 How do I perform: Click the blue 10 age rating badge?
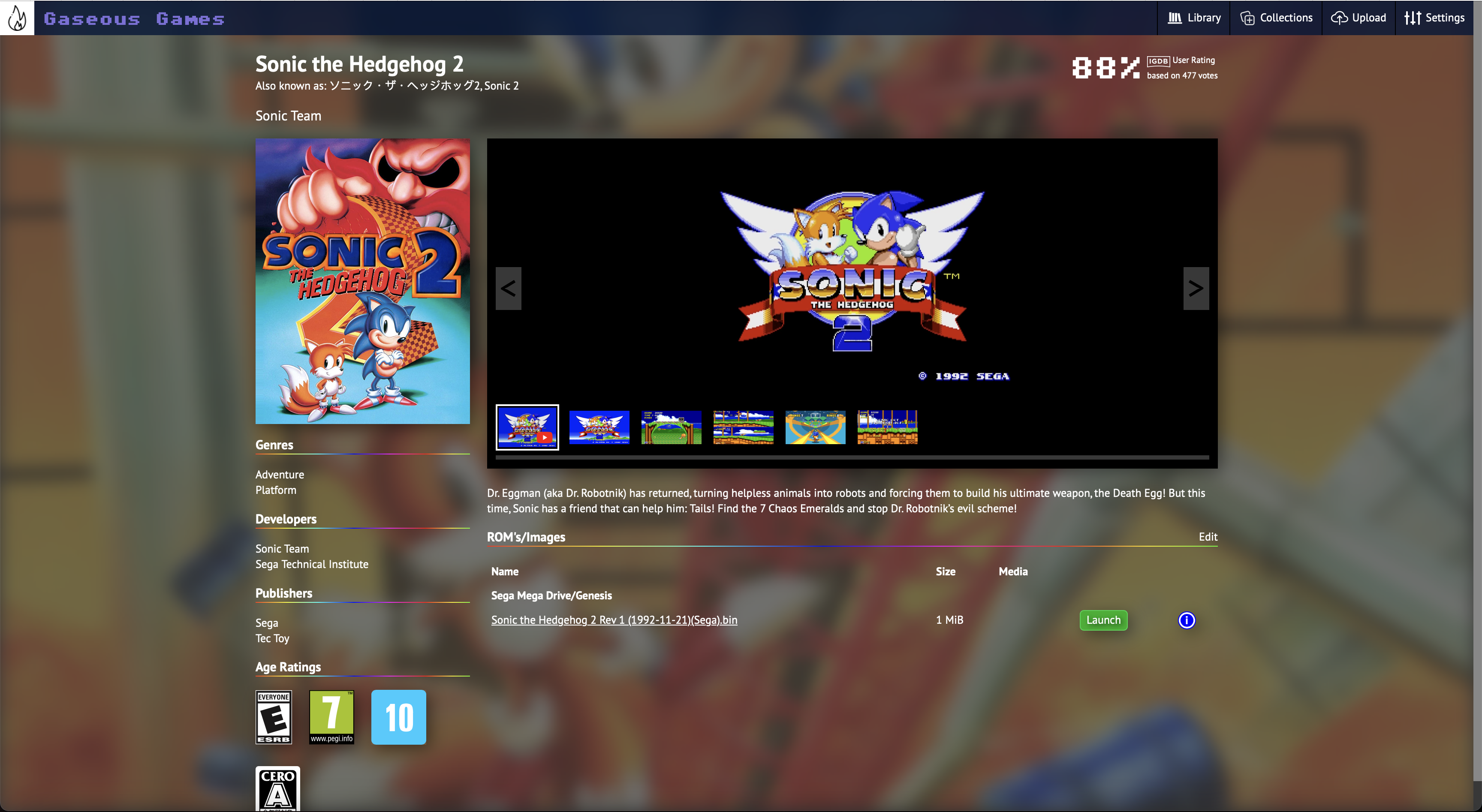tap(399, 717)
